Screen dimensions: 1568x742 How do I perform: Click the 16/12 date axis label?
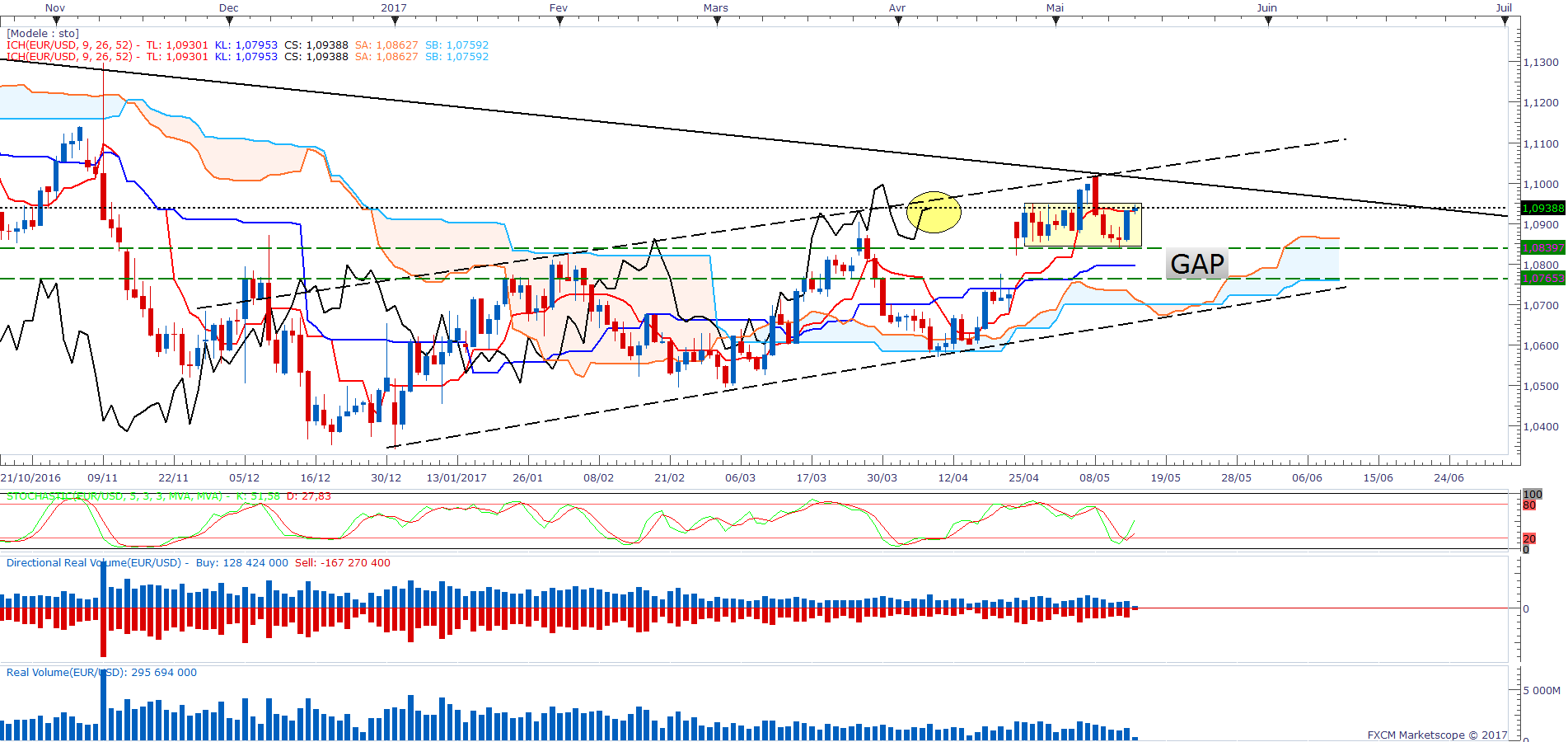pos(316,478)
